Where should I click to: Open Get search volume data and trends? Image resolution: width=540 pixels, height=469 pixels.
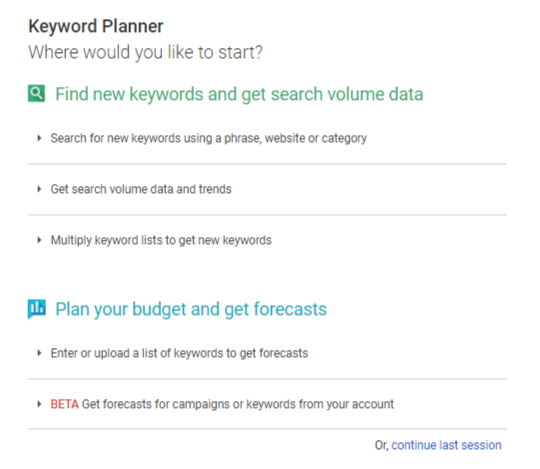click(141, 189)
